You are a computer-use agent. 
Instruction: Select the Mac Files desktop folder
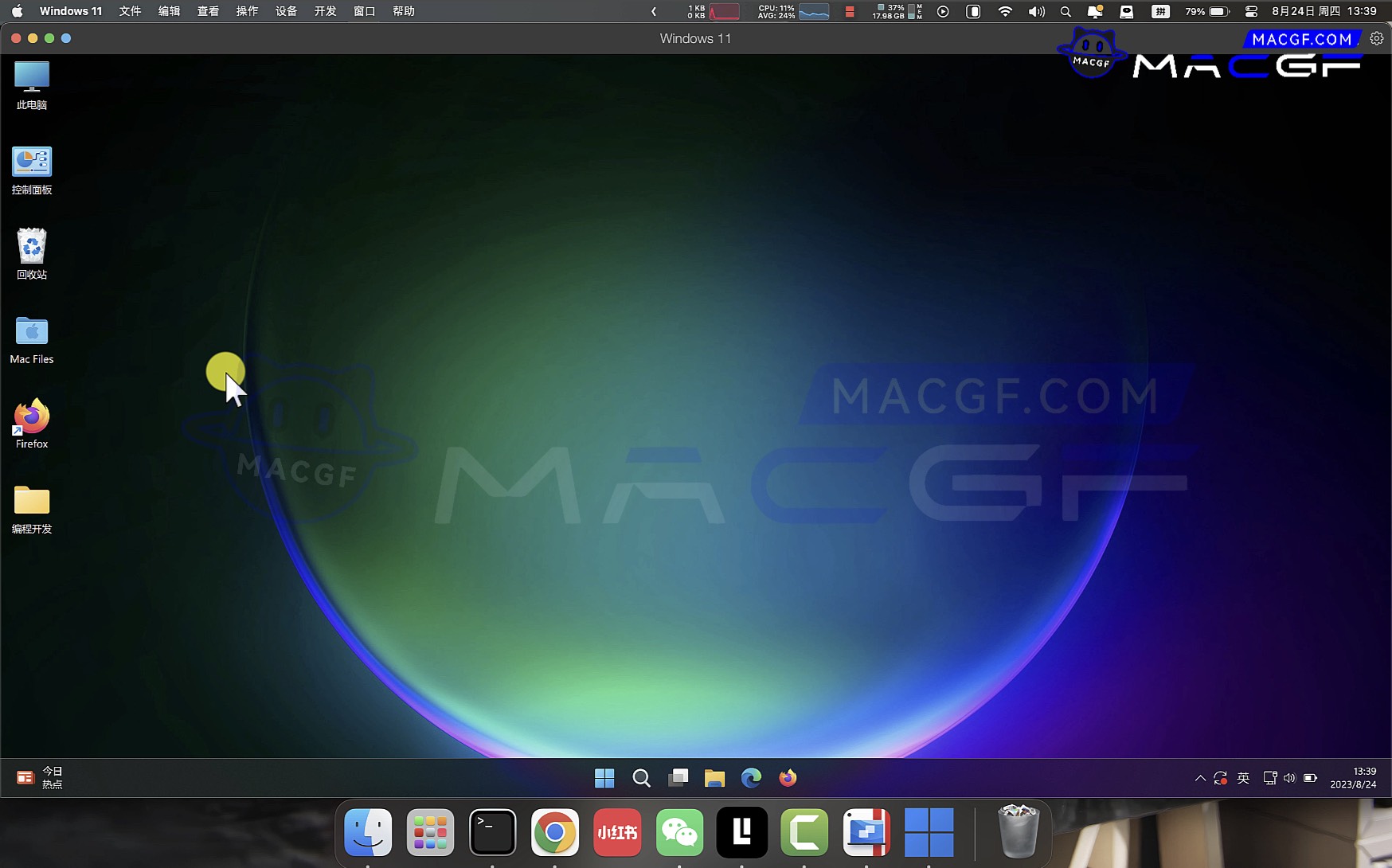[32, 338]
